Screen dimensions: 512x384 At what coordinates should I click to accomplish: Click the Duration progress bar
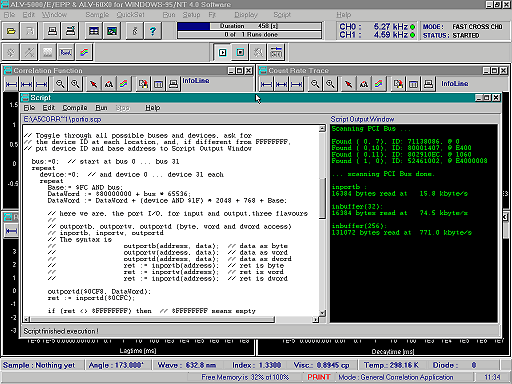(x=250, y=26)
